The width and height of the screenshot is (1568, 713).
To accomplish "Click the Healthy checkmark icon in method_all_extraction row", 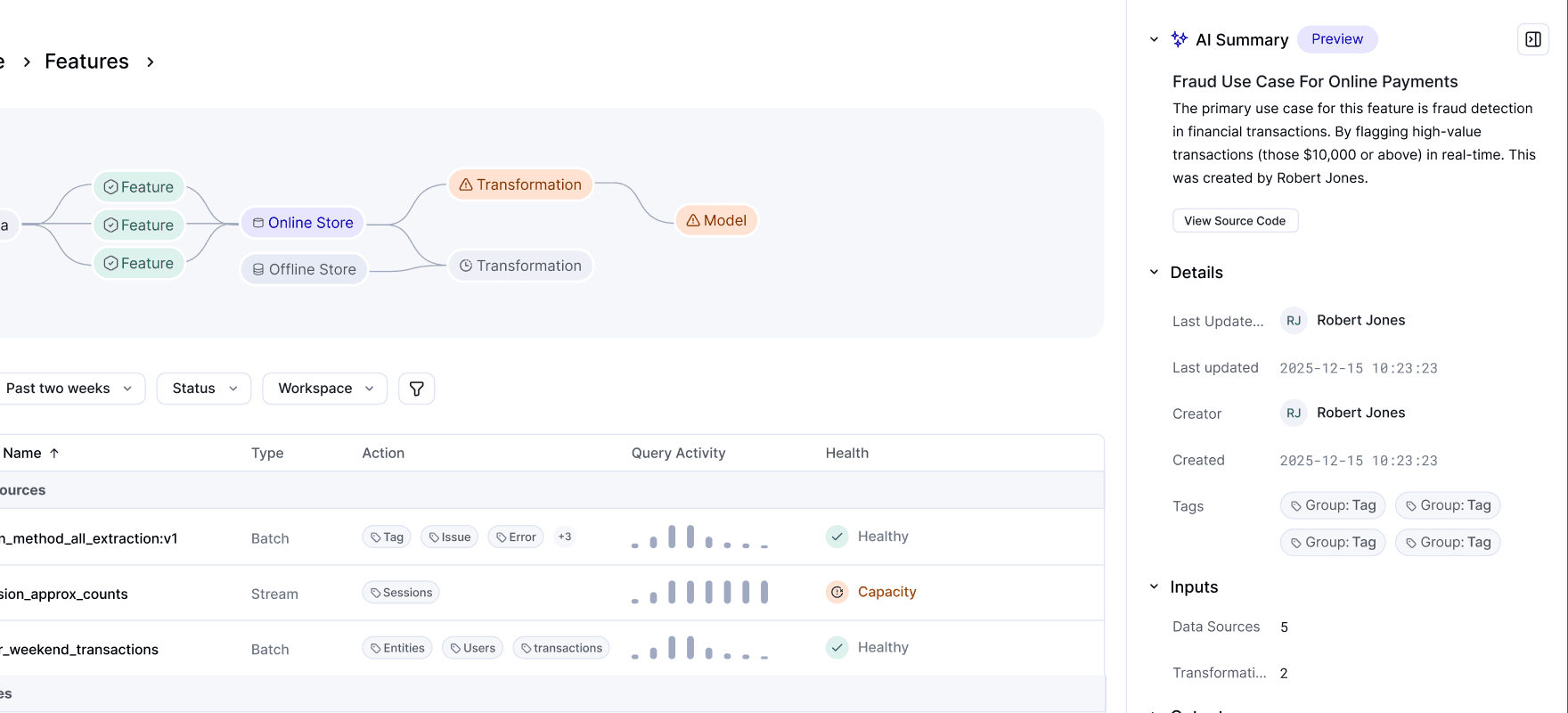I will point(837,537).
